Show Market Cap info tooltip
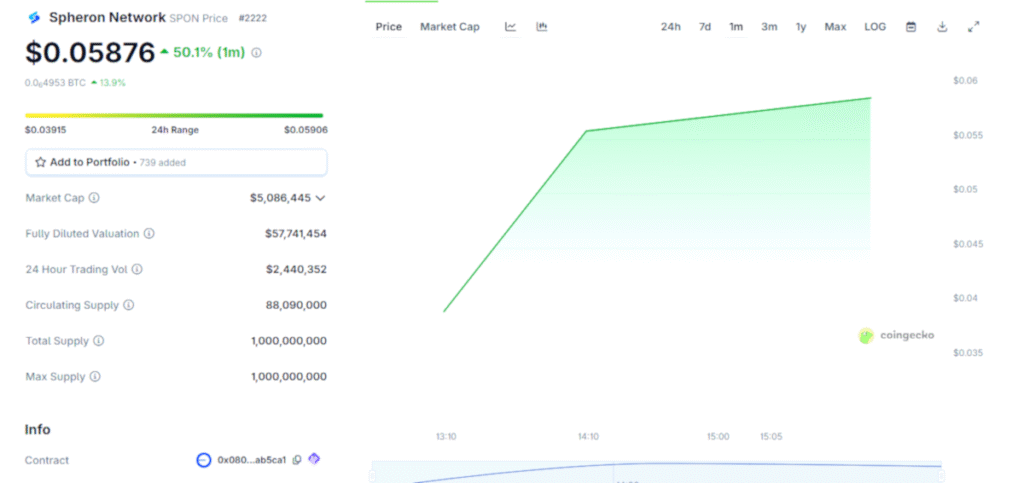The width and height of the screenshot is (1024, 483). pyautogui.click(x=94, y=198)
